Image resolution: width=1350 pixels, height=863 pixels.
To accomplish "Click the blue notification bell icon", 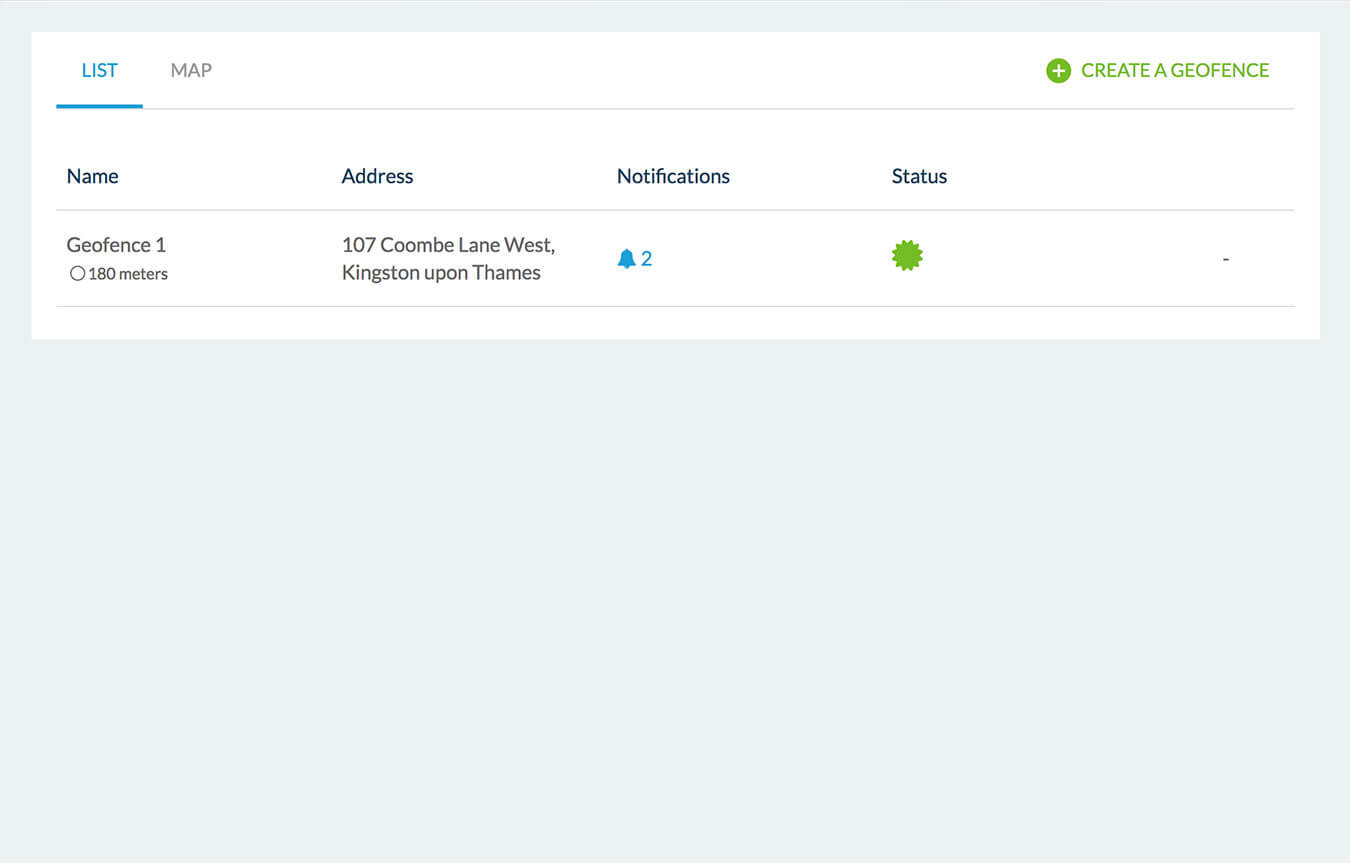I will point(626,259).
